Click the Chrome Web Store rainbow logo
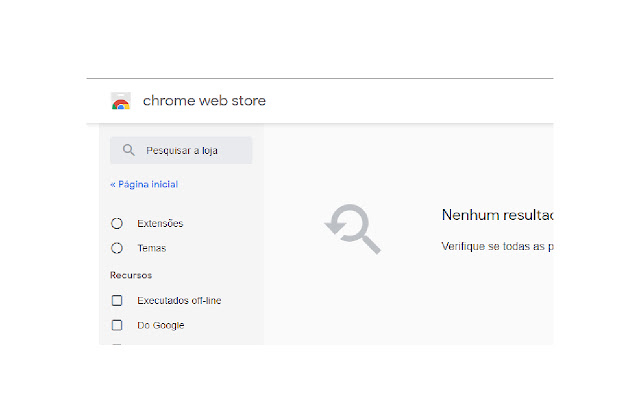Viewport: 640px width, 400px height. 120,101
